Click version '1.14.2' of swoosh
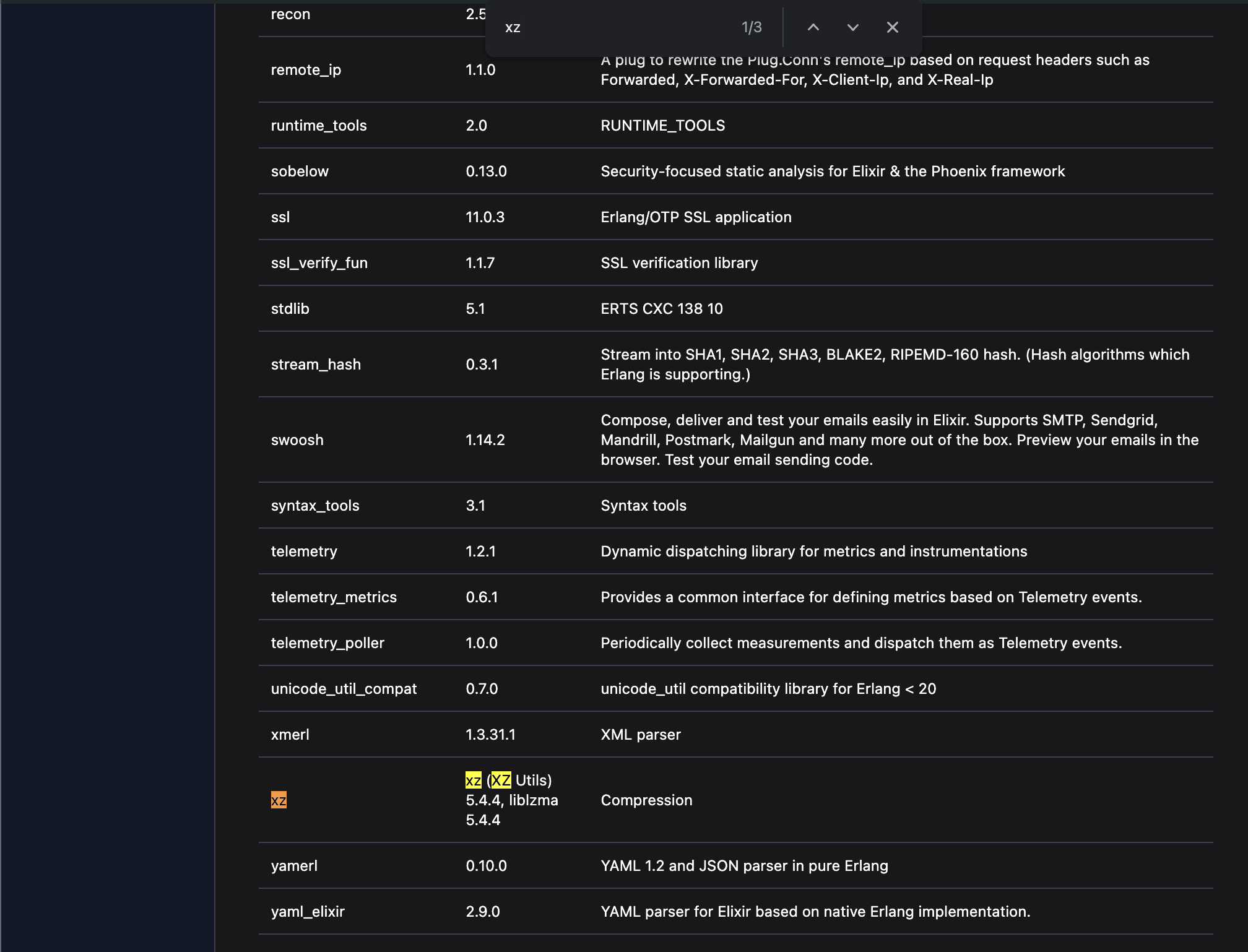 click(x=485, y=440)
